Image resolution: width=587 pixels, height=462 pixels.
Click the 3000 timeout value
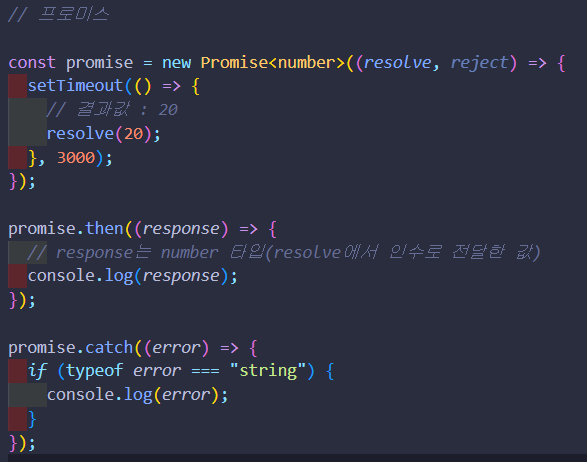[76, 158]
